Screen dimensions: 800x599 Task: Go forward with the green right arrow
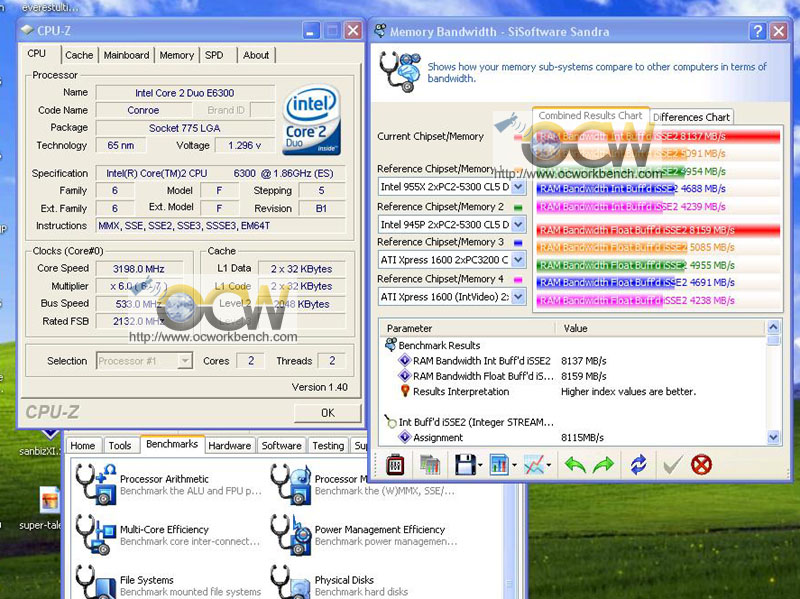point(604,464)
